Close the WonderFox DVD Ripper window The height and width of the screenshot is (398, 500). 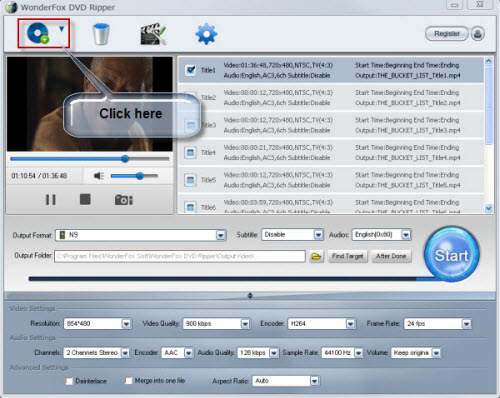[x=480, y=4]
